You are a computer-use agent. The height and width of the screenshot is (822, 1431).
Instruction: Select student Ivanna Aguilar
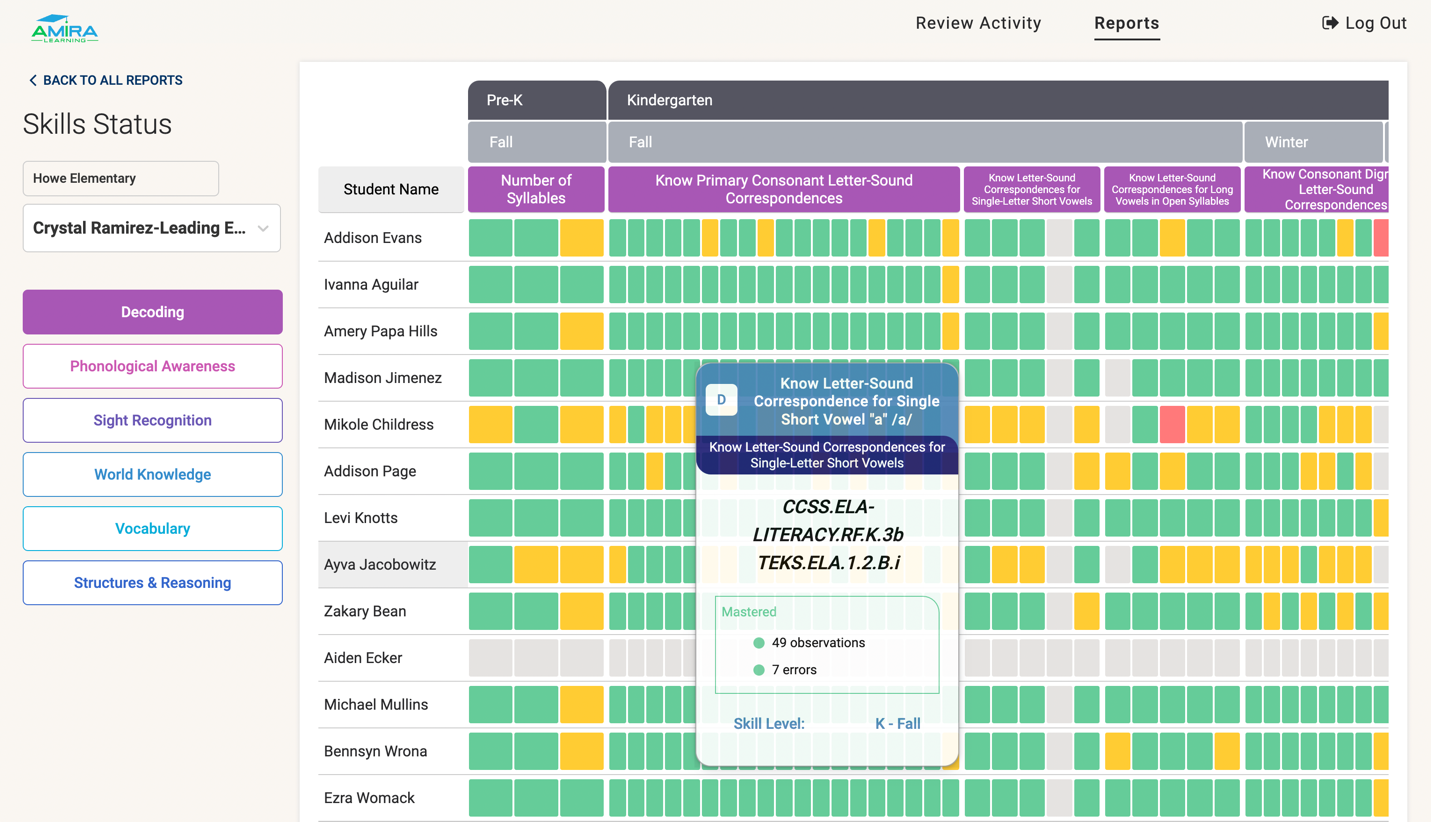click(371, 285)
